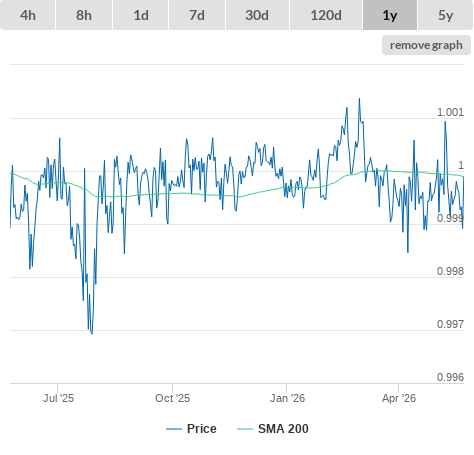Click the Jul '25 axis label
This screenshot has width=474, height=455.
(58, 398)
